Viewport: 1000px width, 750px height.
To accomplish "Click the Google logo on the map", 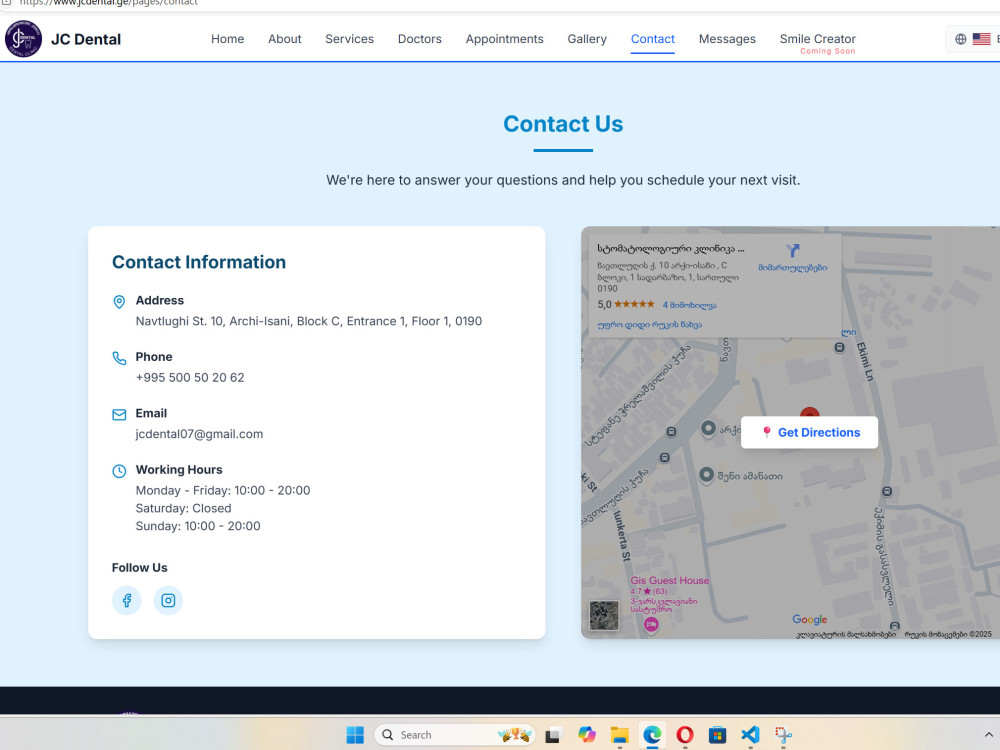I will (809, 619).
